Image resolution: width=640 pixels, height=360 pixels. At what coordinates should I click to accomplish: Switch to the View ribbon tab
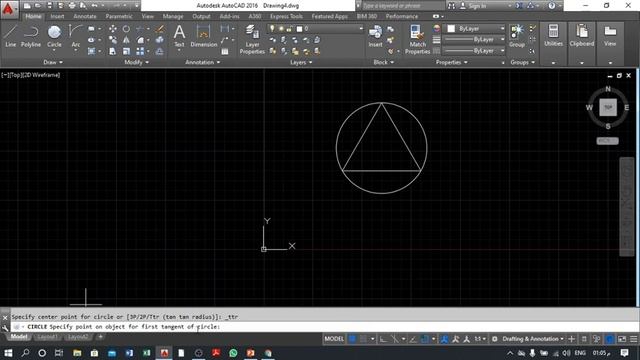(147, 16)
